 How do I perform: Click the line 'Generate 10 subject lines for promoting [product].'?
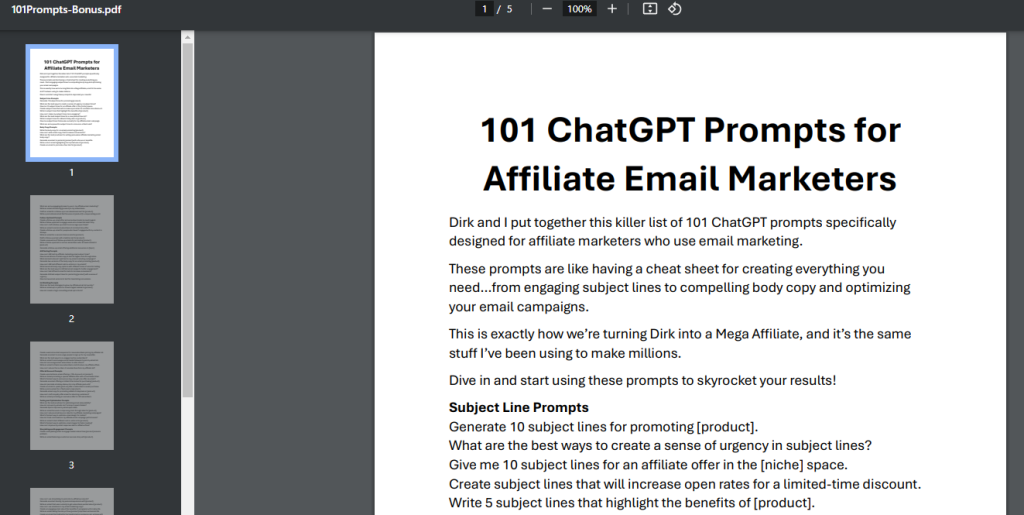pyautogui.click(x=603, y=427)
